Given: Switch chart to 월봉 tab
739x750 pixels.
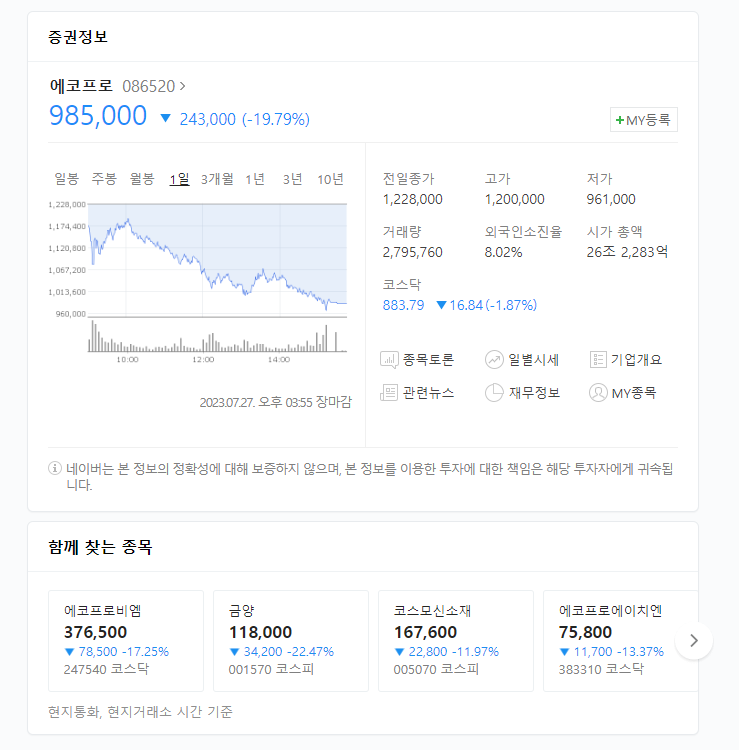Looking at the screenshot, I should 142,179.
